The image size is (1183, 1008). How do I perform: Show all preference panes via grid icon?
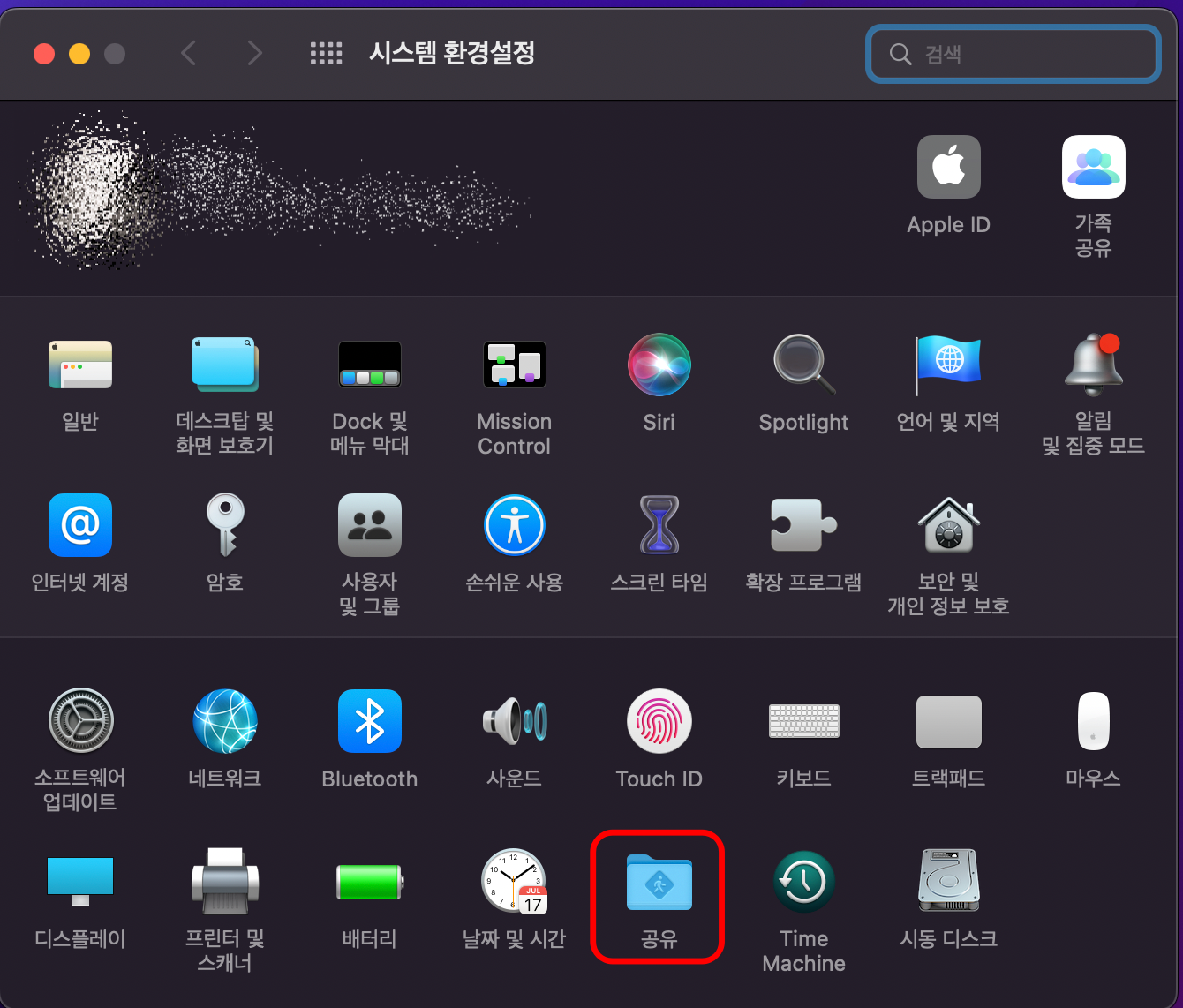326,54
